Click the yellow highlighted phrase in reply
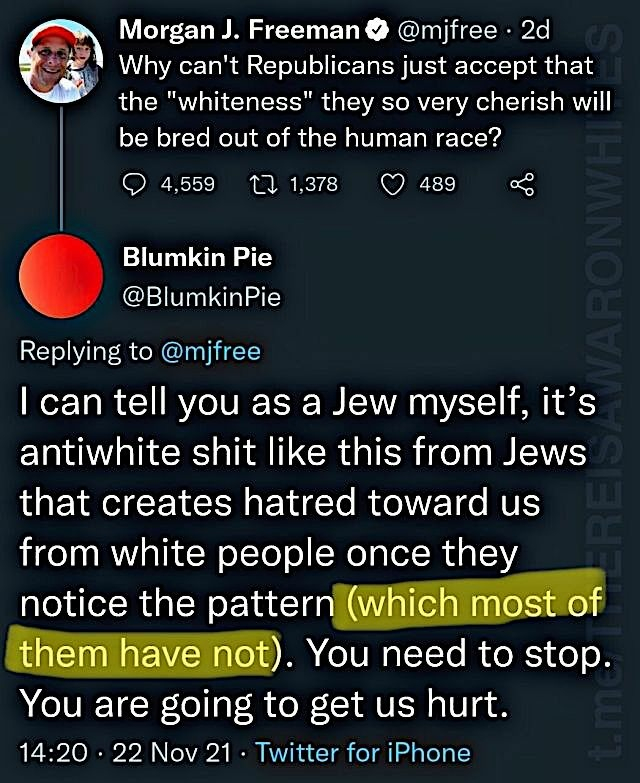Viewport: 640px width, 783px height. 310,628
